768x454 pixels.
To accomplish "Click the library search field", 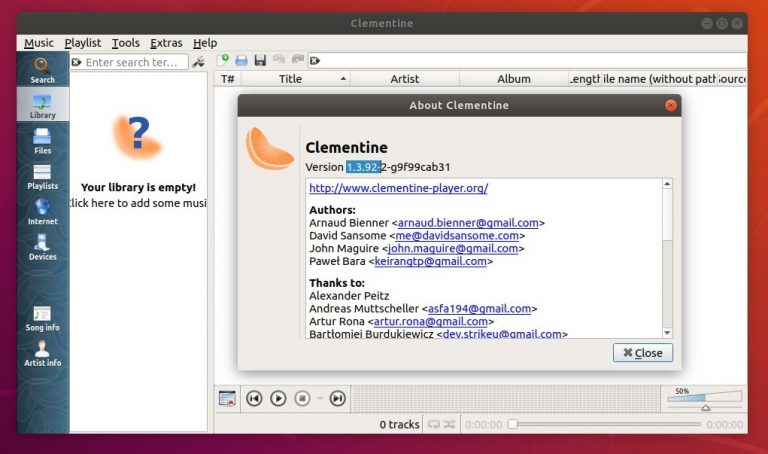I will 130,62.
